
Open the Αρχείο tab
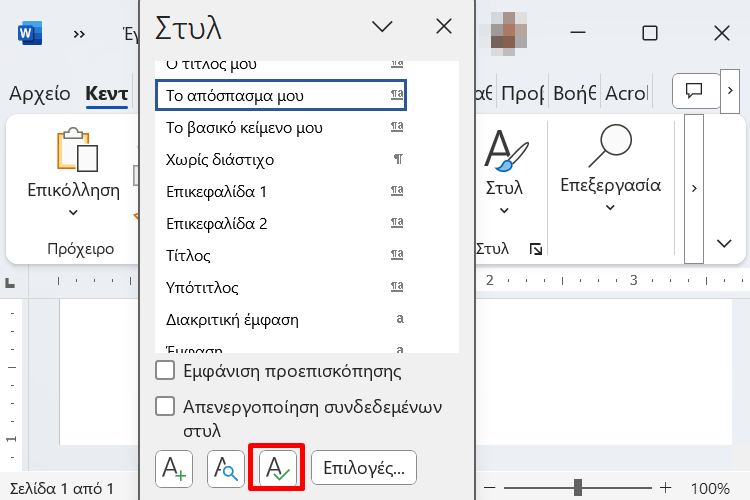pyautogui.click(x=40, y=94)
